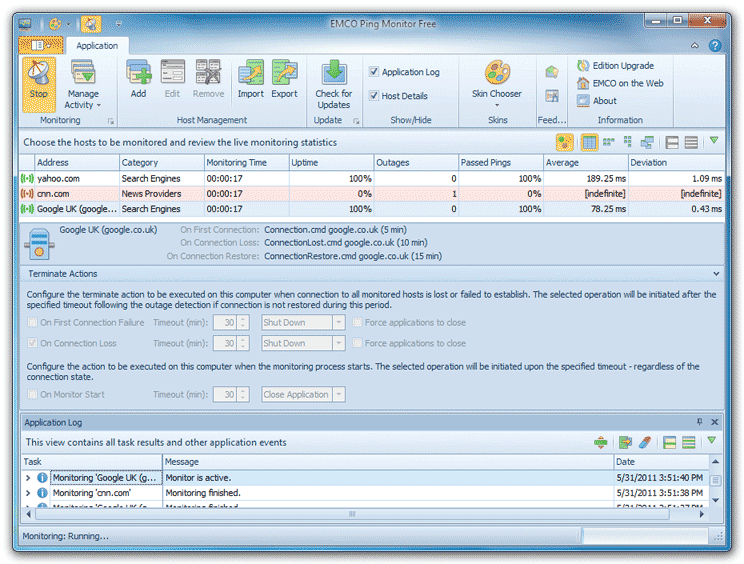The height and width of the screenshot is (564, 744).
Task: Click the Check for Updates icon
Action: tap(334, 74)
